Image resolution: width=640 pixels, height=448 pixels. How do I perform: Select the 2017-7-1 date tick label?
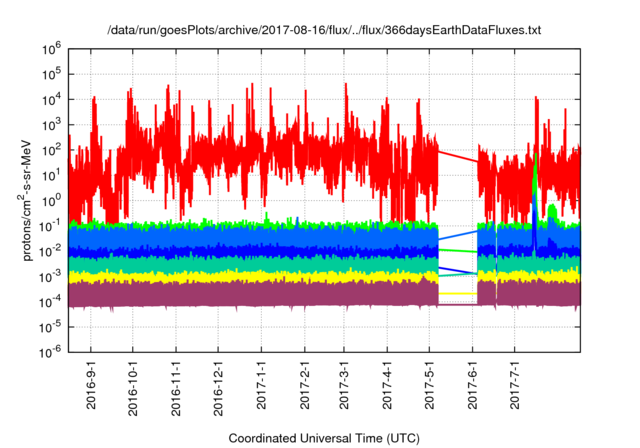(515, 385)
